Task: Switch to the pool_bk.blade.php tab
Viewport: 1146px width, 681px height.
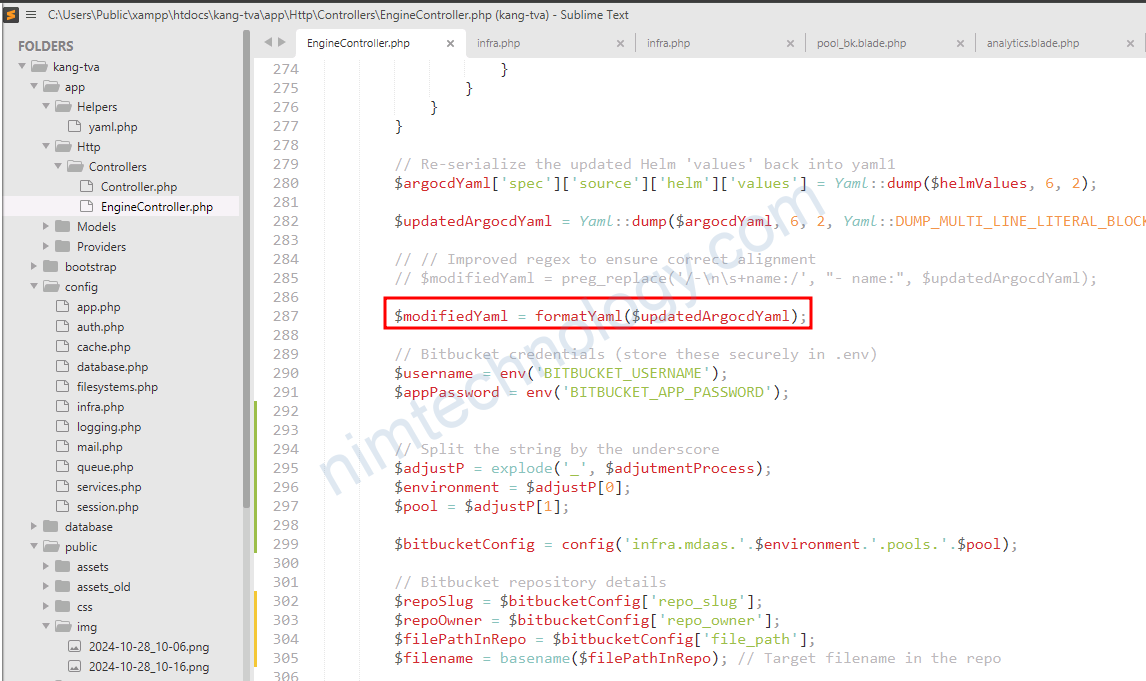Action: pos(861,43)
